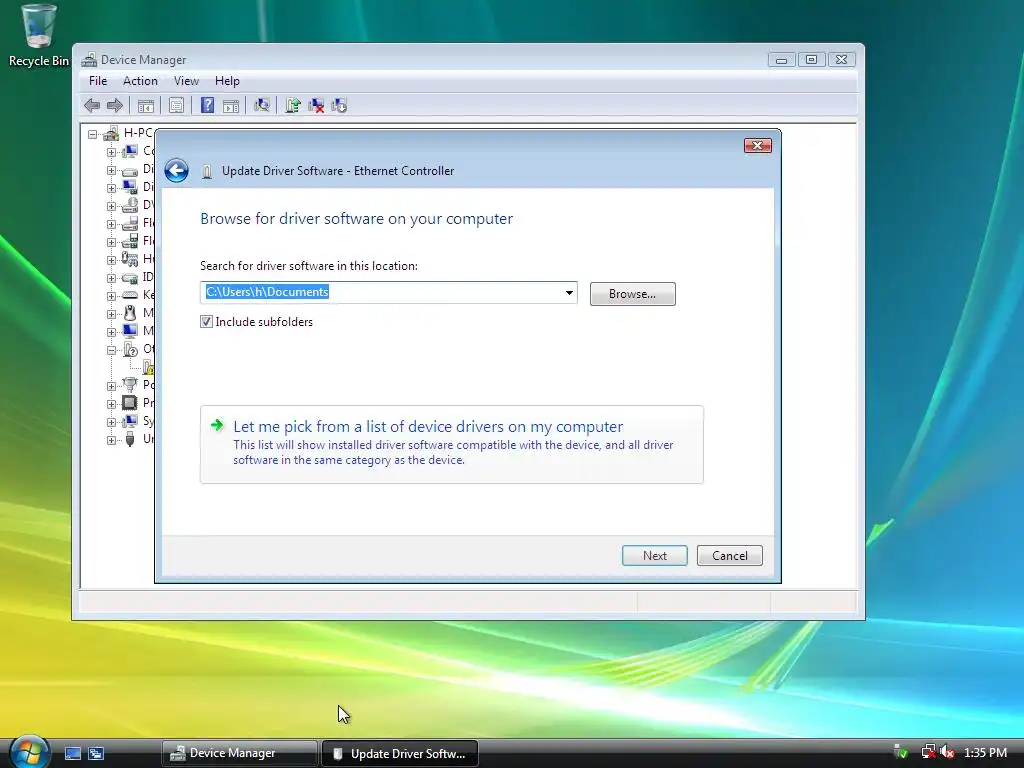Select the Keyboards icon in device tree
The width and height of the screenshot is (1024, 768).
point(130,295)
